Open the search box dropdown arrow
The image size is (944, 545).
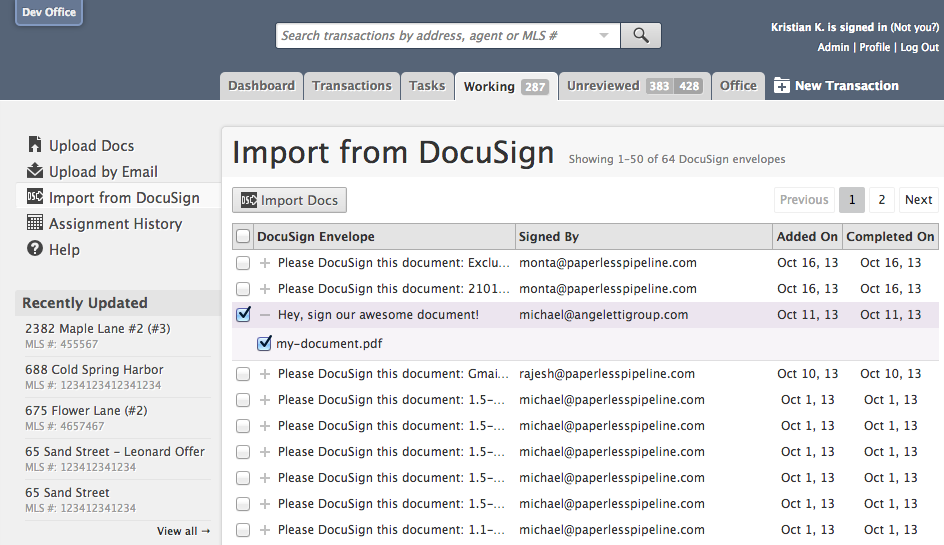603,36
